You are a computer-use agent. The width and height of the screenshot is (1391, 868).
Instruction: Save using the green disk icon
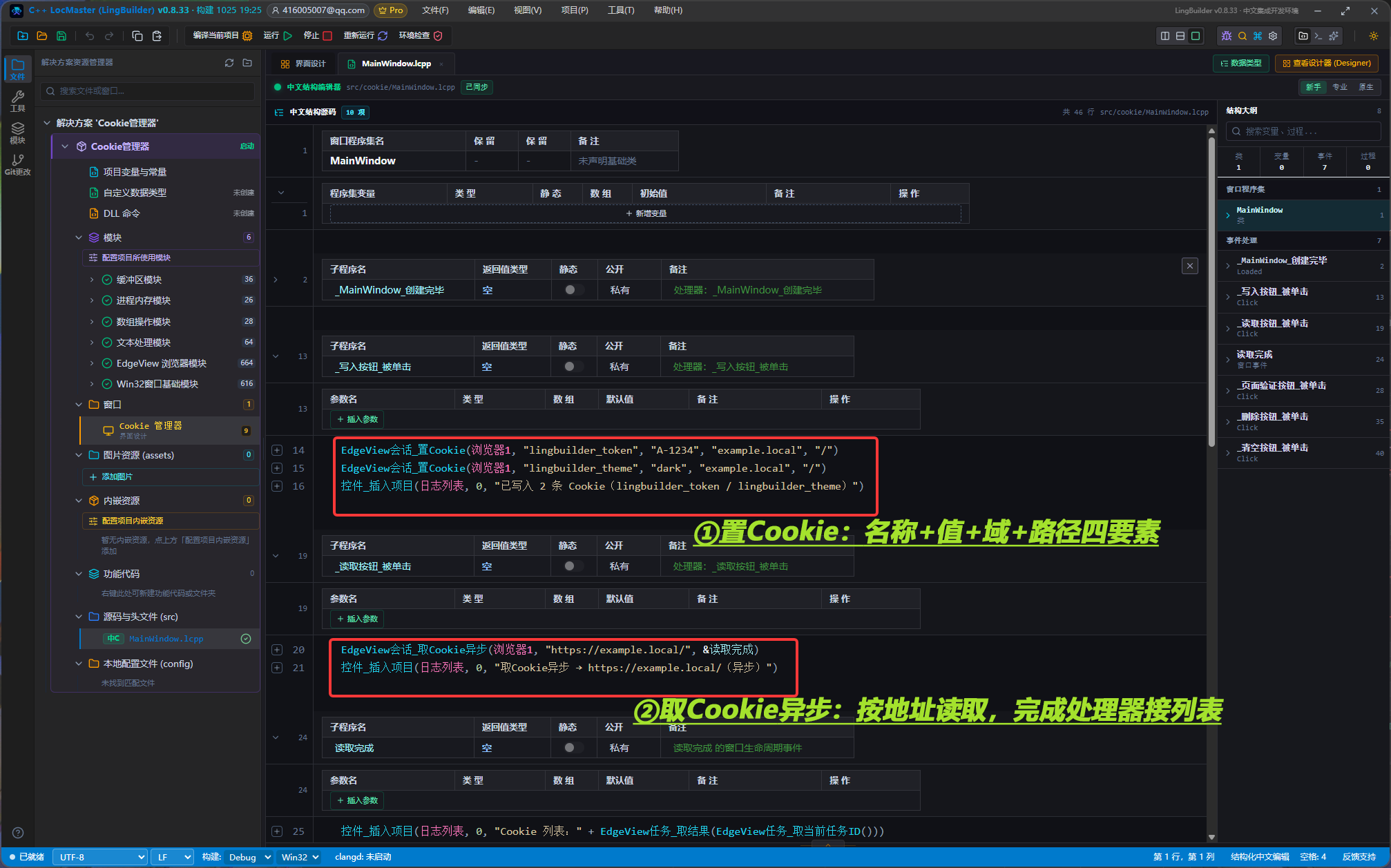(61, 36)
